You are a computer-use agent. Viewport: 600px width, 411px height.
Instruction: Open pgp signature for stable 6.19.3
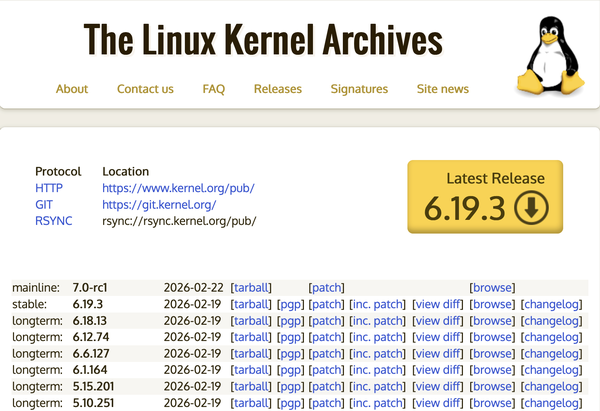291,304
